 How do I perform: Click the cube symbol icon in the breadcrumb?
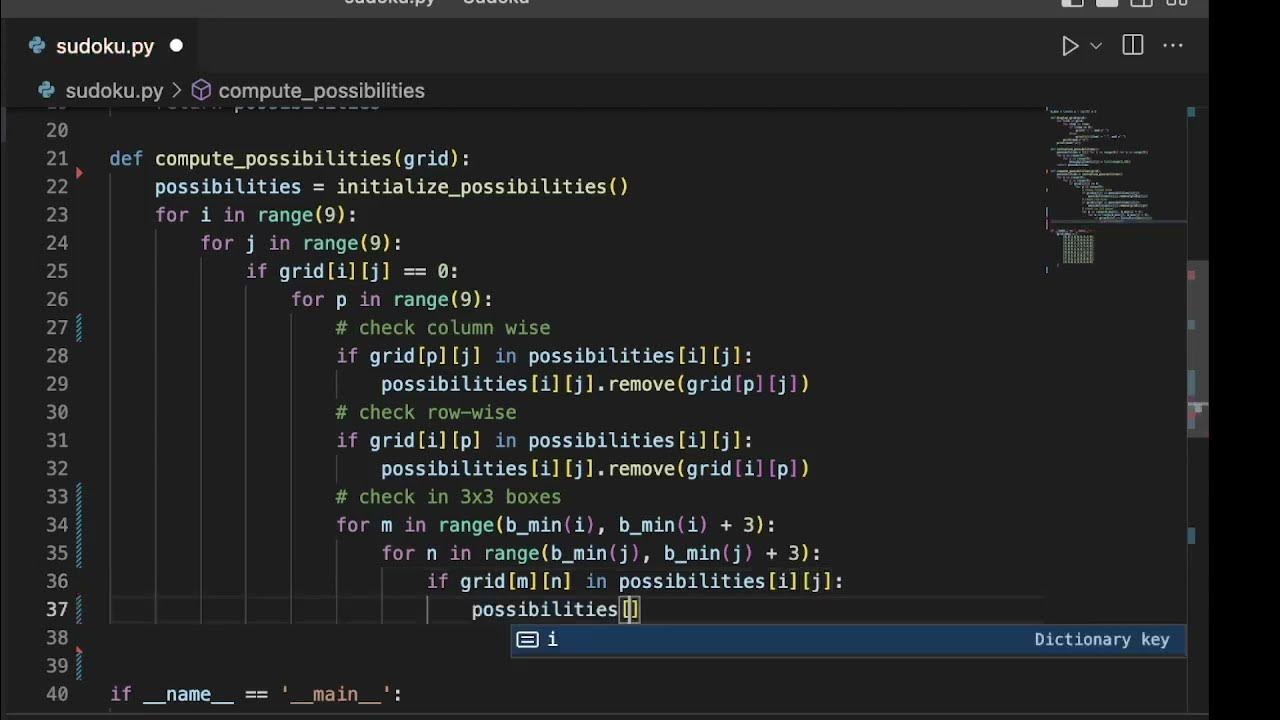201,91
